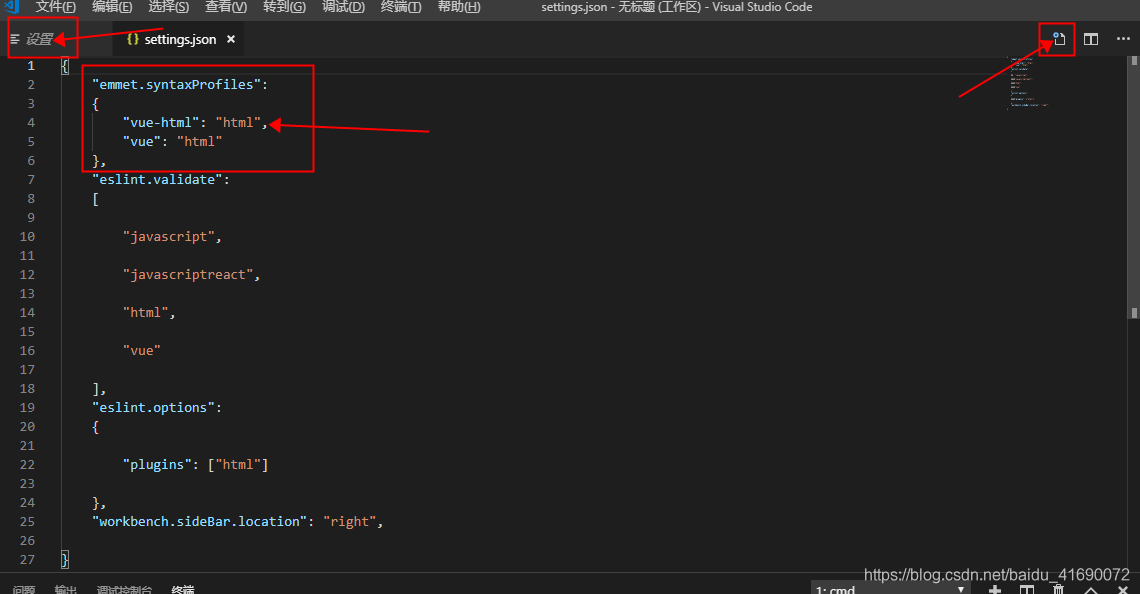Create a new terminal with plus icon
The width and height of the screenshot is (1140, 594).
(995, 590)
